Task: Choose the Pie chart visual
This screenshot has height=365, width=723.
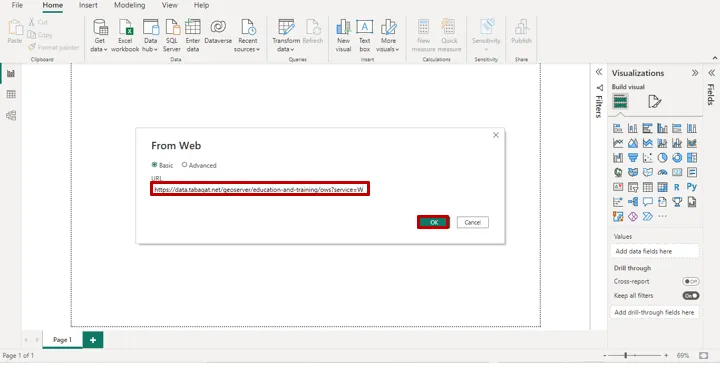Action: (662, 158)
